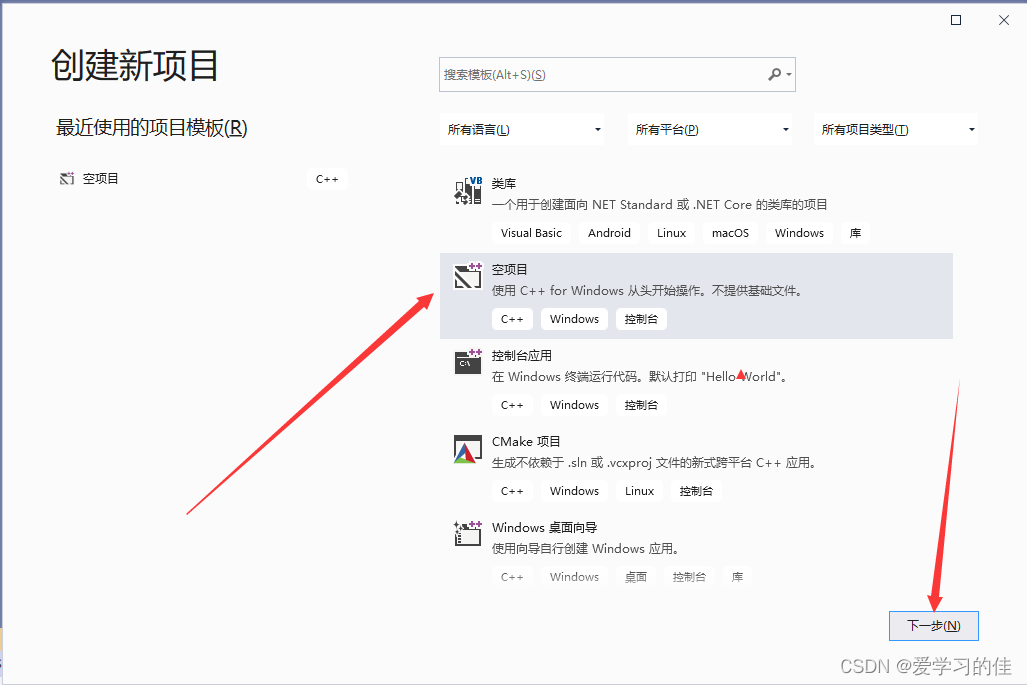Viewport: 1027px width, 685px height.
Task: Click the C++ tag beside recent 空项目
Action: 327,179
